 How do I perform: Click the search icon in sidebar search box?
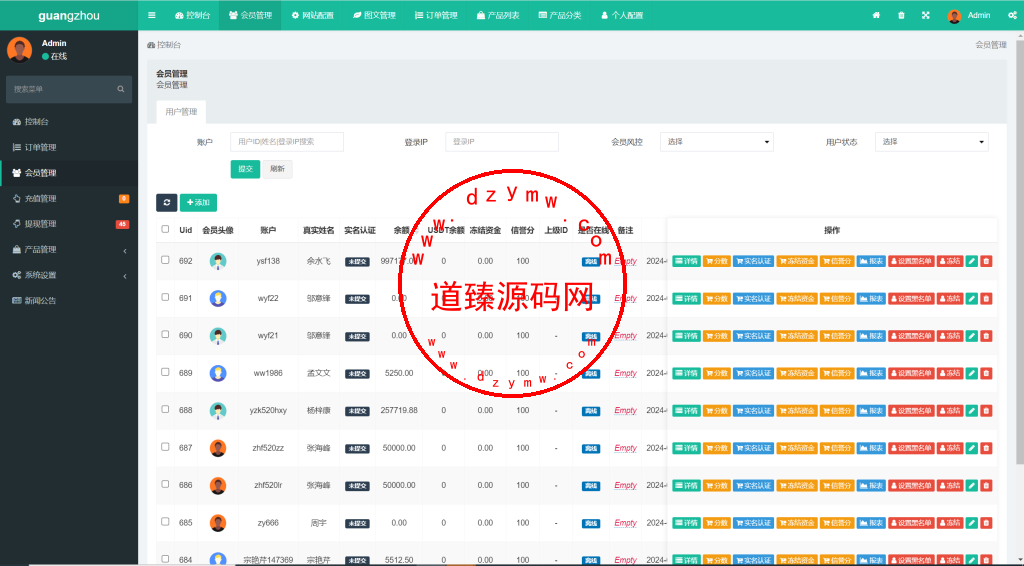point(121,89)
